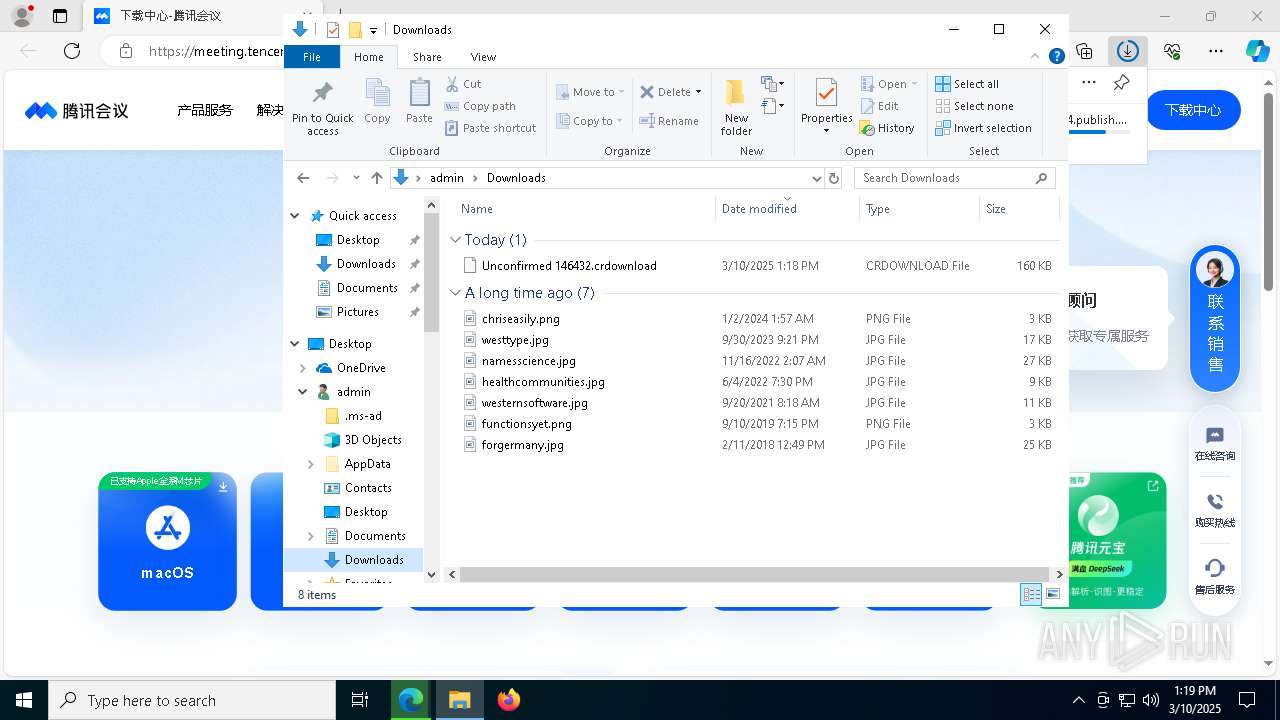The image size is (1280, 720).
Task: Open the Copy to dropdown
Action: click(x=589, y=121)
